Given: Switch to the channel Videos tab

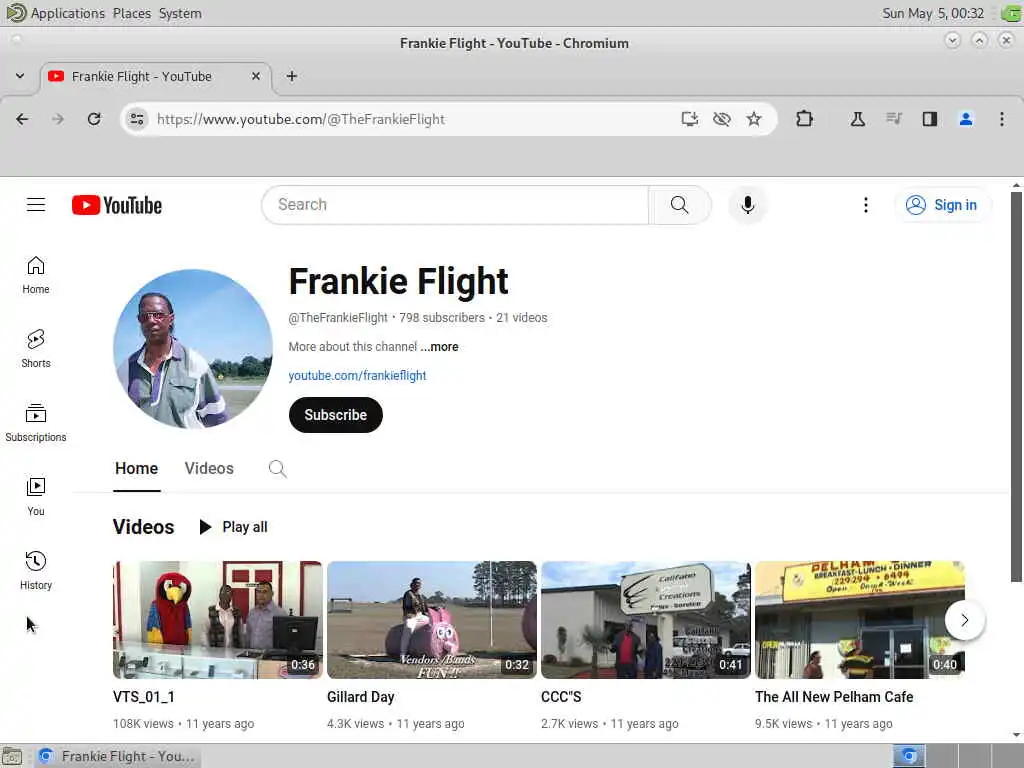Looking at the screenshot, I should [x=209, y=469].
